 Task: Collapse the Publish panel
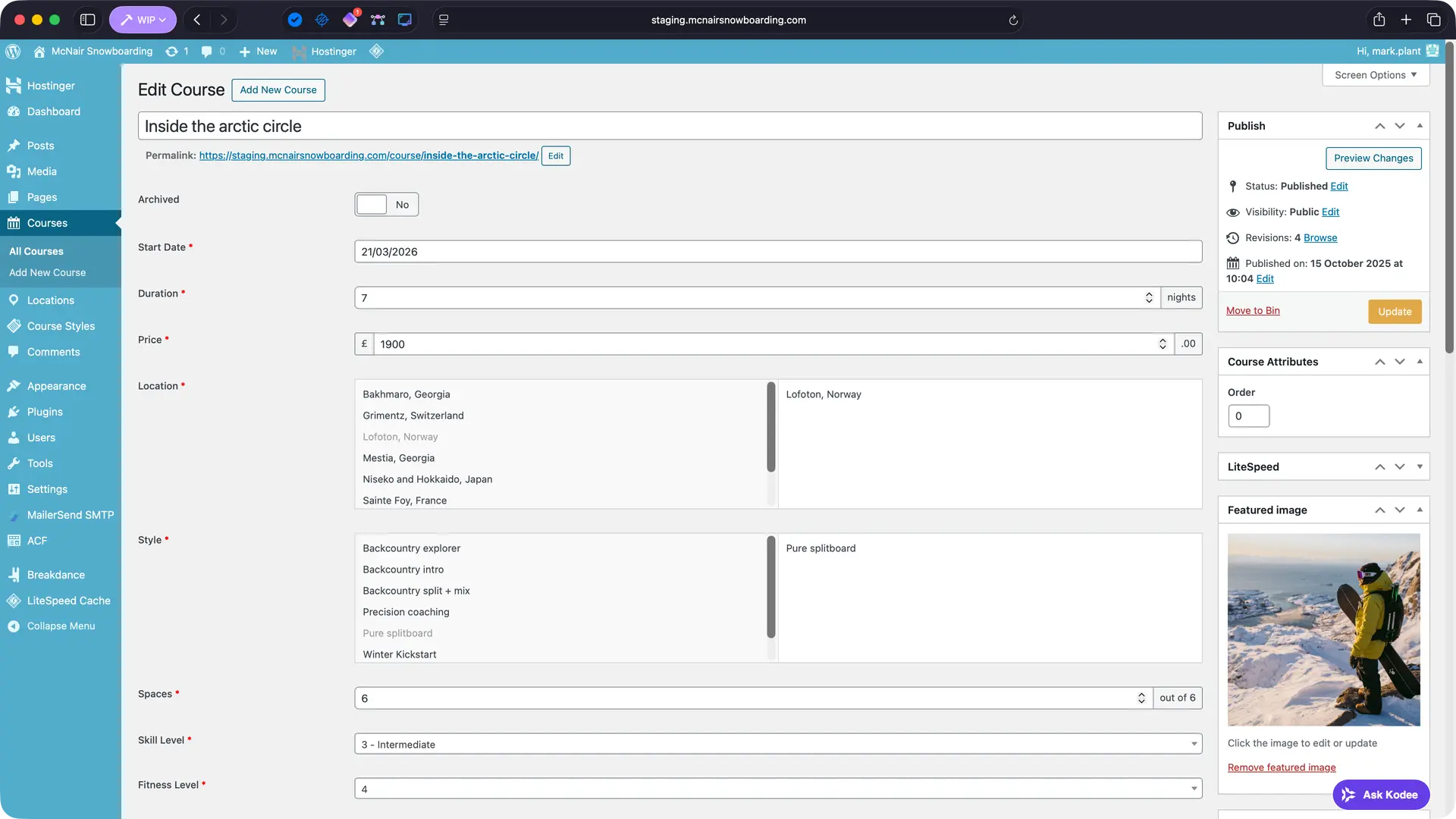pos(1420,126)
